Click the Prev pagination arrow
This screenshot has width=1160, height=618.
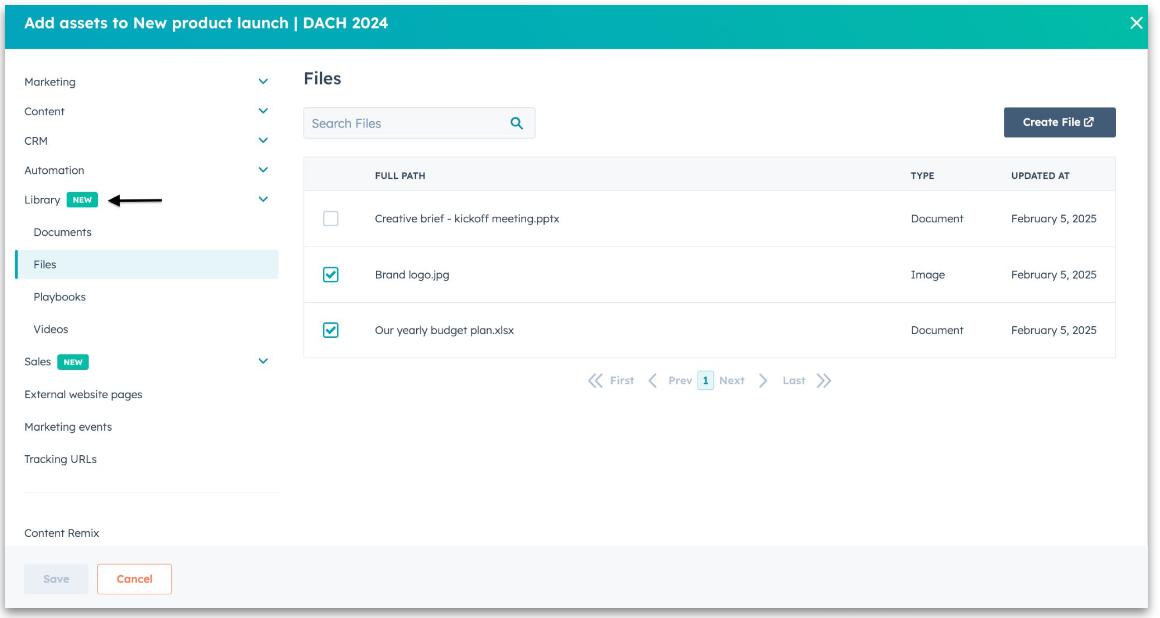[652, 380]
